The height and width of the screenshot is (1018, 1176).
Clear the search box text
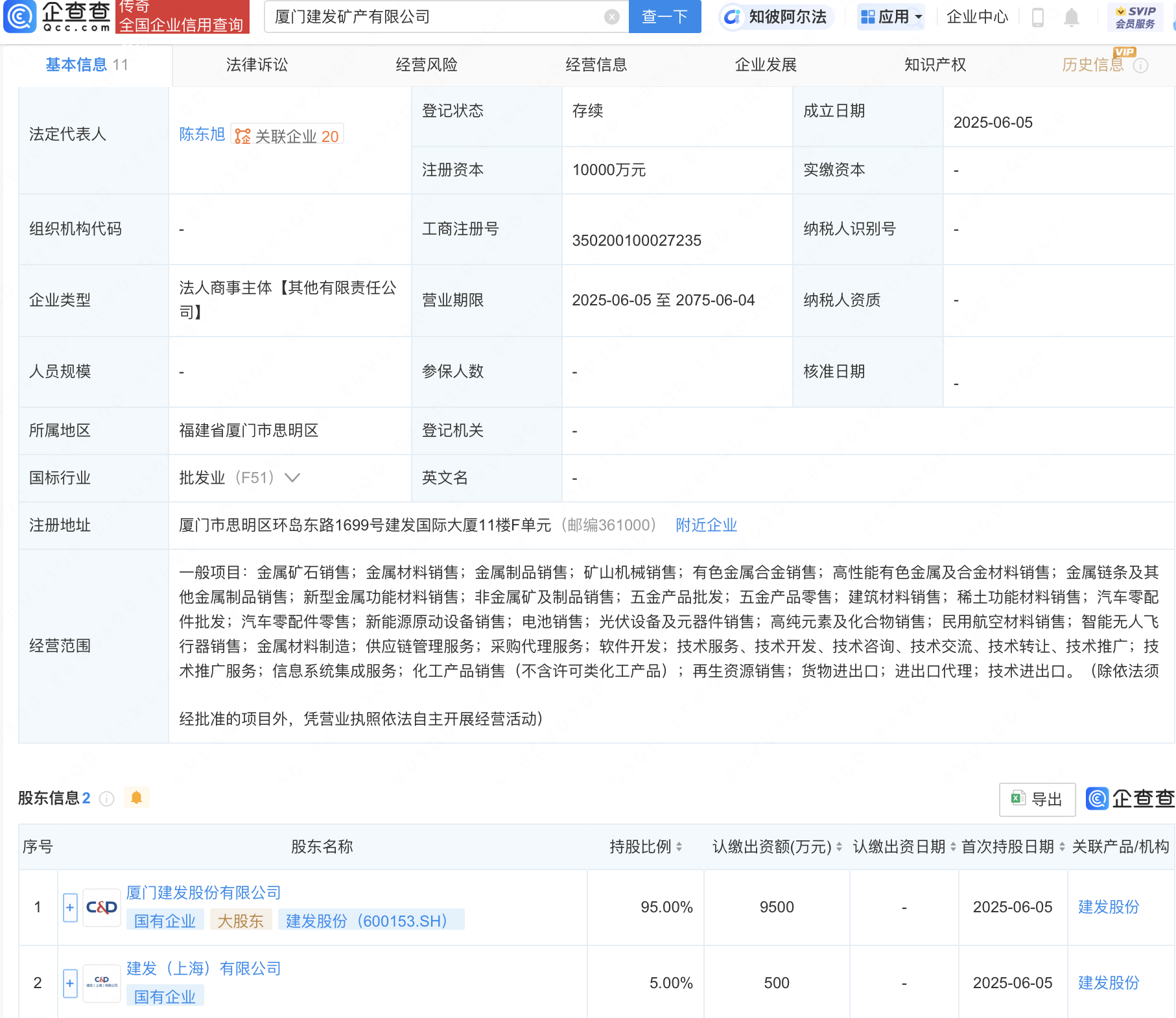(x=611, y=17)
